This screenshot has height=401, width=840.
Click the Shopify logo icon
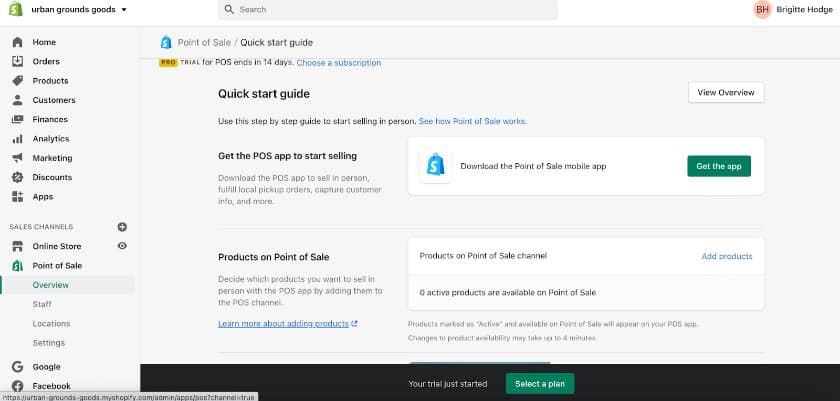[x=16, y=9]
